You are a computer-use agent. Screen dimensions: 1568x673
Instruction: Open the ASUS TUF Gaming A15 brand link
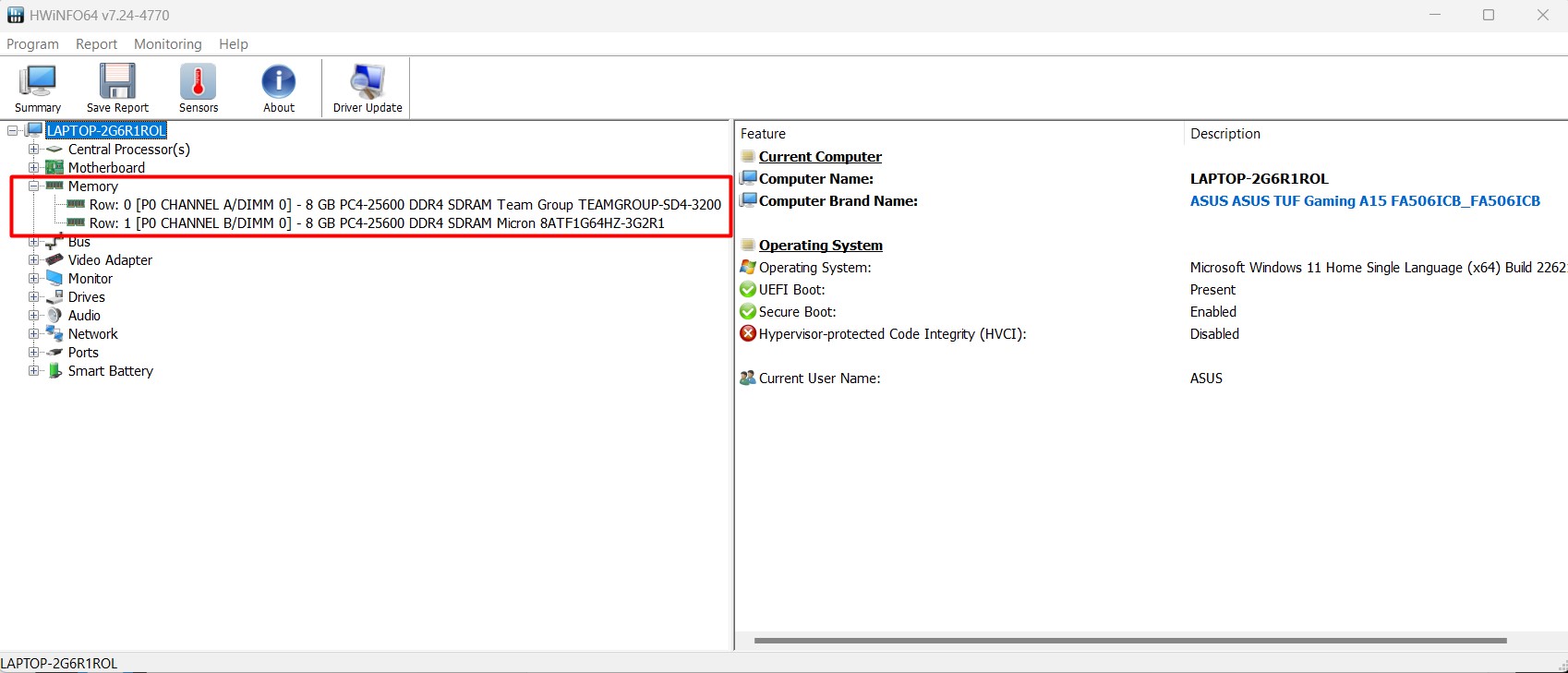(1365, 200)
